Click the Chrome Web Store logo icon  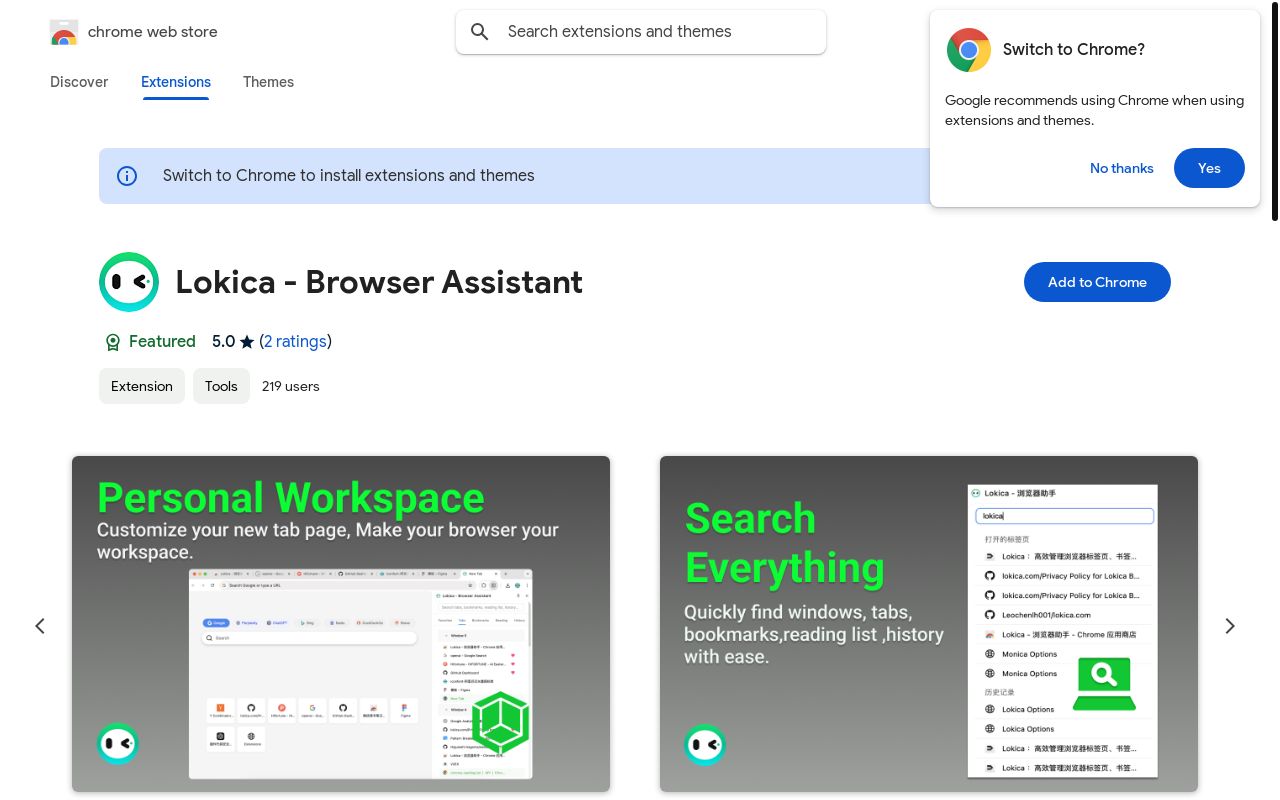[x=64, y=32]
